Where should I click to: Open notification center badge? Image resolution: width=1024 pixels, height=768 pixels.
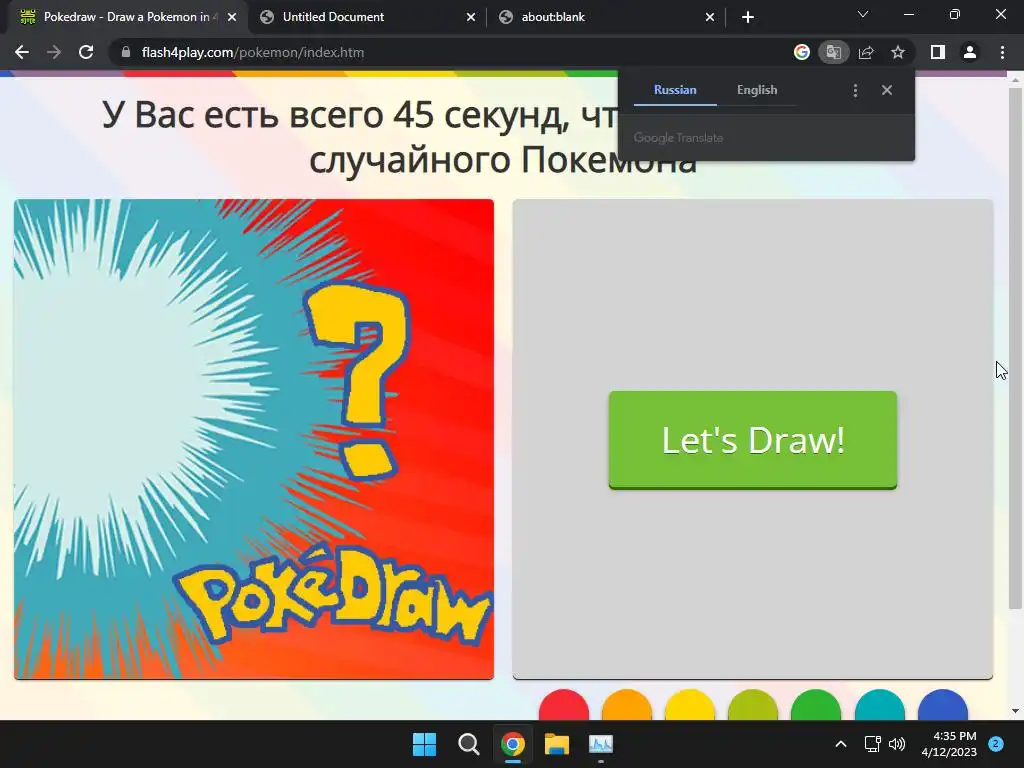click(x=996, y=744)
